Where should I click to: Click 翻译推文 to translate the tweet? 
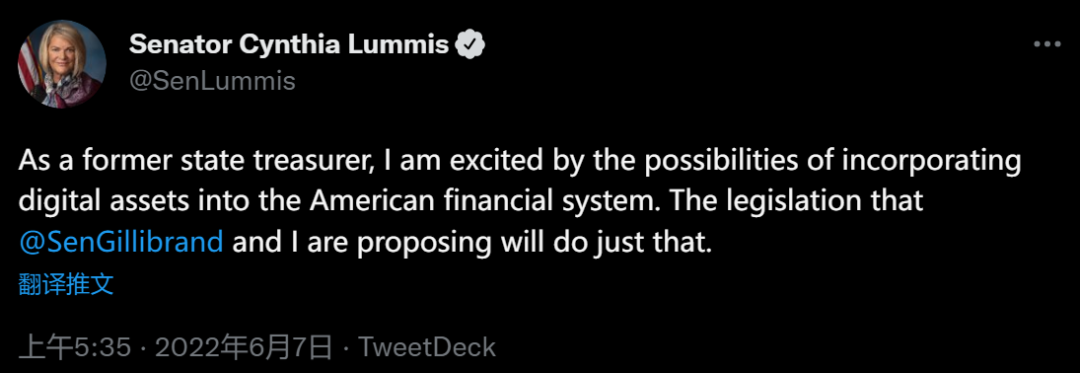tap(66, 283)
